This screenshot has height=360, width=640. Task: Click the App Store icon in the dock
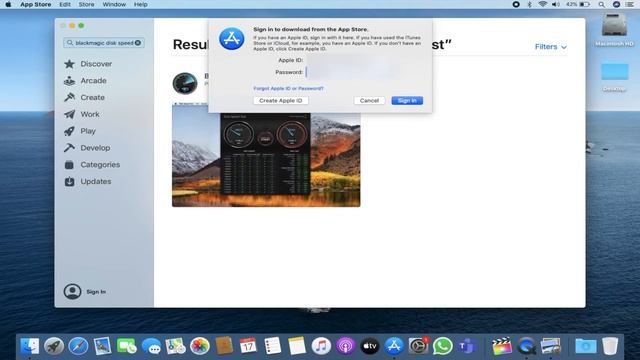click(x=394, y=346)
